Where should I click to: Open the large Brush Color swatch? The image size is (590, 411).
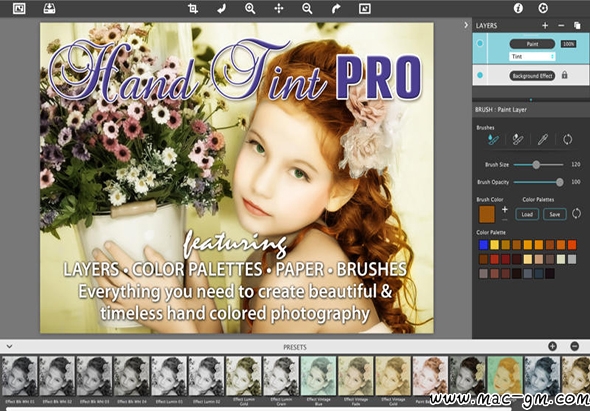[487, 214]
